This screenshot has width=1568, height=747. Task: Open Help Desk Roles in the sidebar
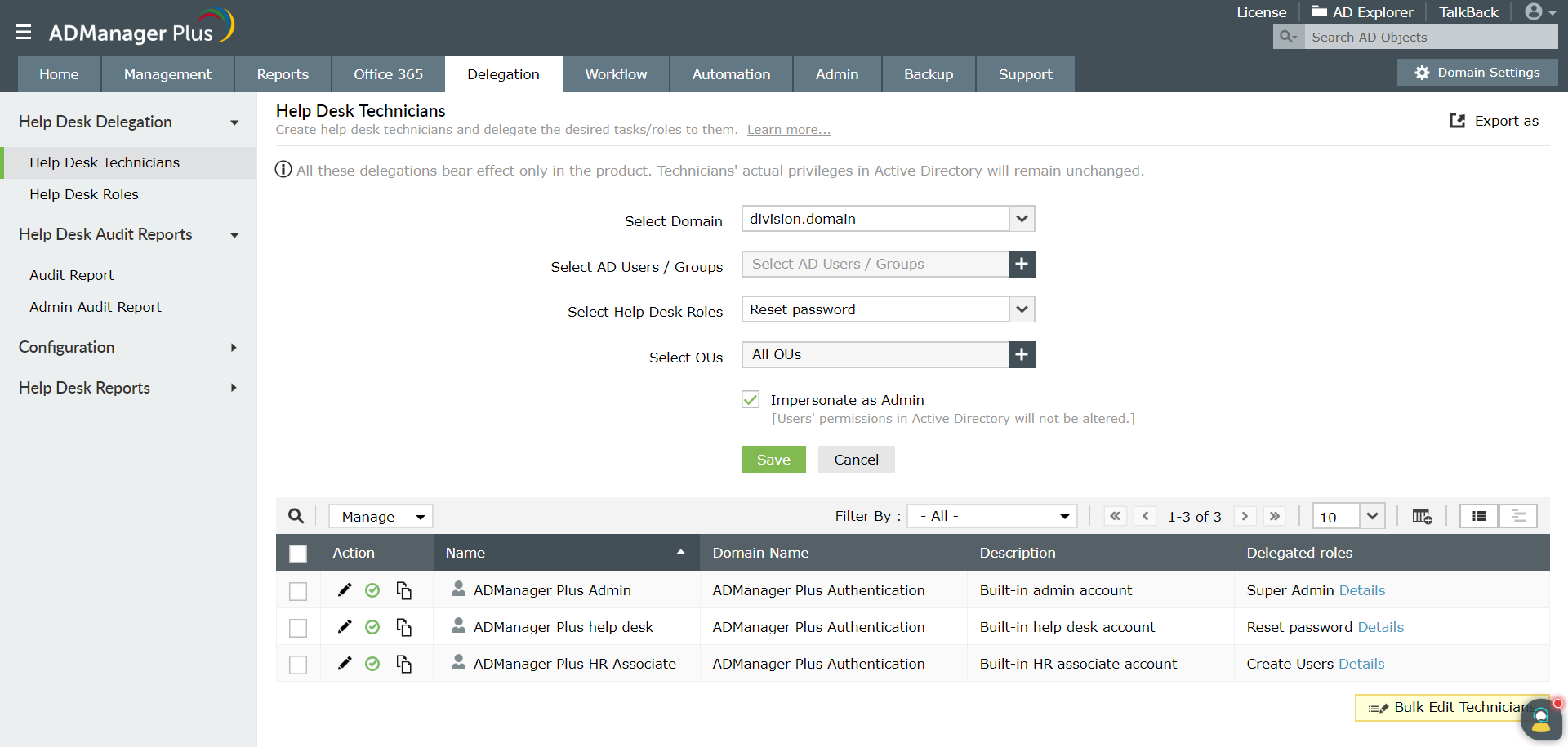coord(84,194)
